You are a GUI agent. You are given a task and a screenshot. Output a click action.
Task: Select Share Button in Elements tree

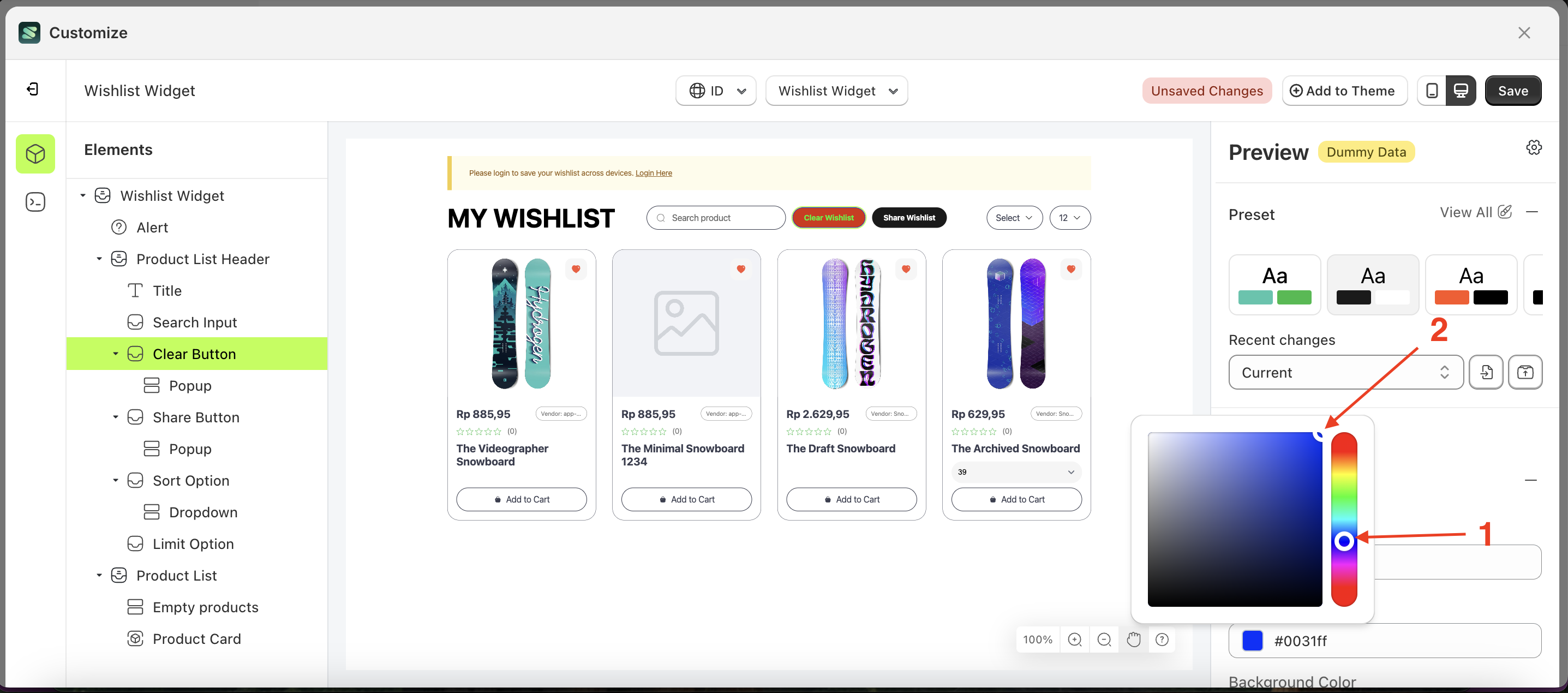(x=196, y=417)
